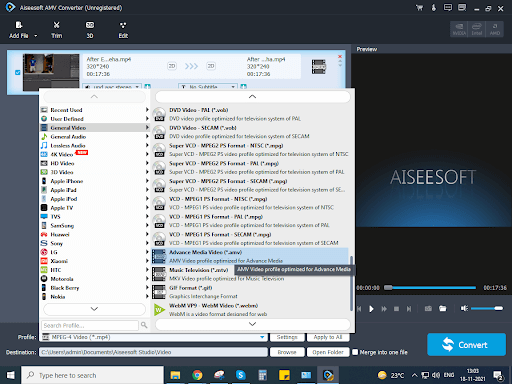The width and height of the screenshot is (512, 384).
Task: Open the Profile combo box dropdown
Action: [x=262, y=337]
